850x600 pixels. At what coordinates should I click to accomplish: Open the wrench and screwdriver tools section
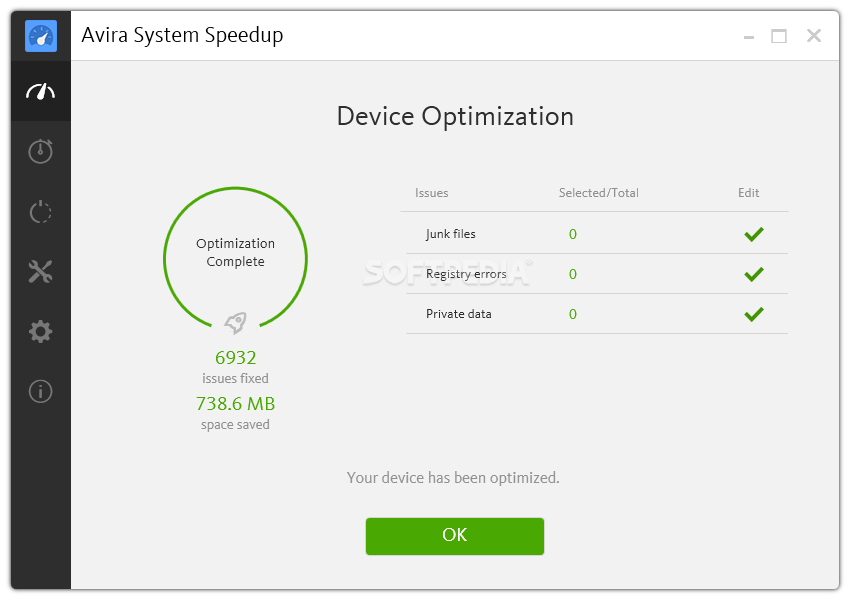point(41,272)
